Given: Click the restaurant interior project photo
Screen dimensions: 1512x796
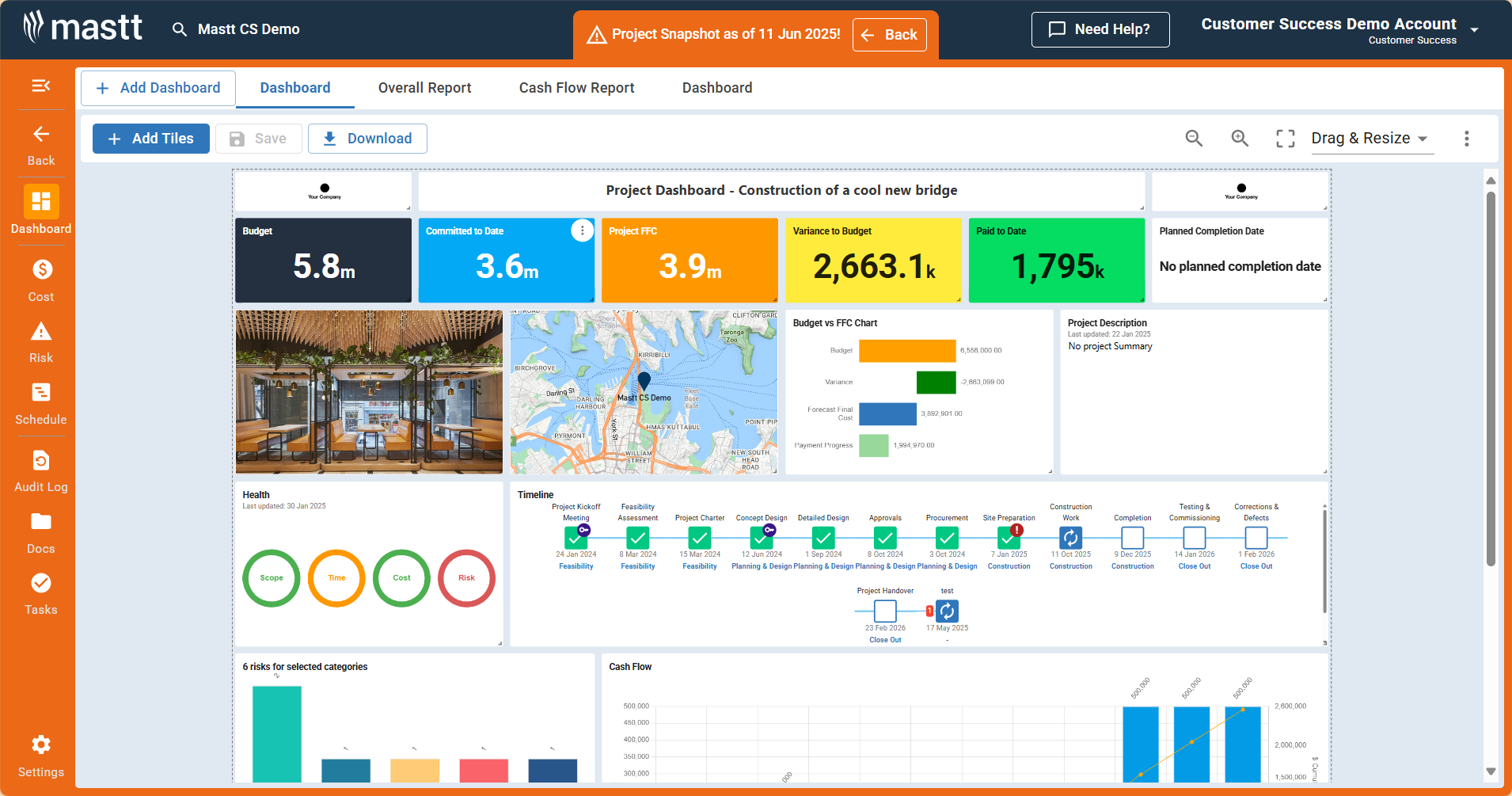Looking at the screenshot, I should tap(369, 392).
